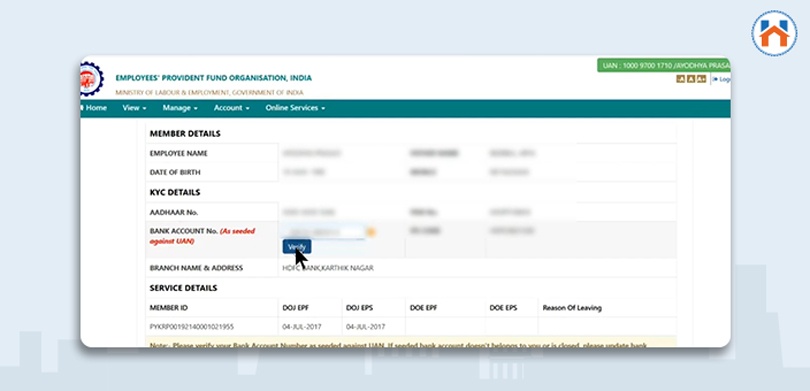
Task: Click the Verify button for bank account
Action: click(x=297, y=247)
